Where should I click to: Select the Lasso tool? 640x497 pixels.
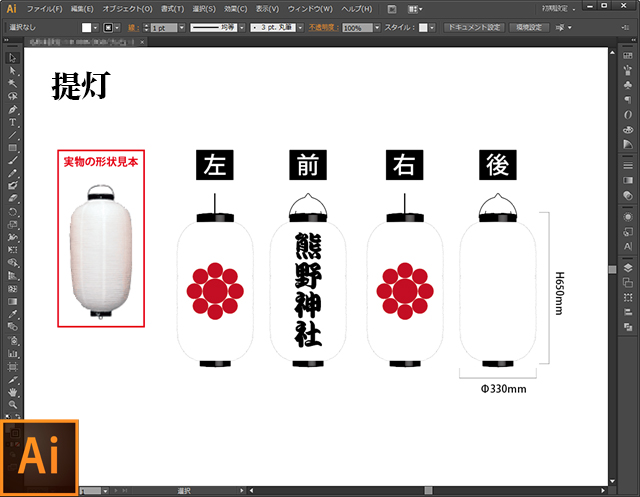click(12, 96)
